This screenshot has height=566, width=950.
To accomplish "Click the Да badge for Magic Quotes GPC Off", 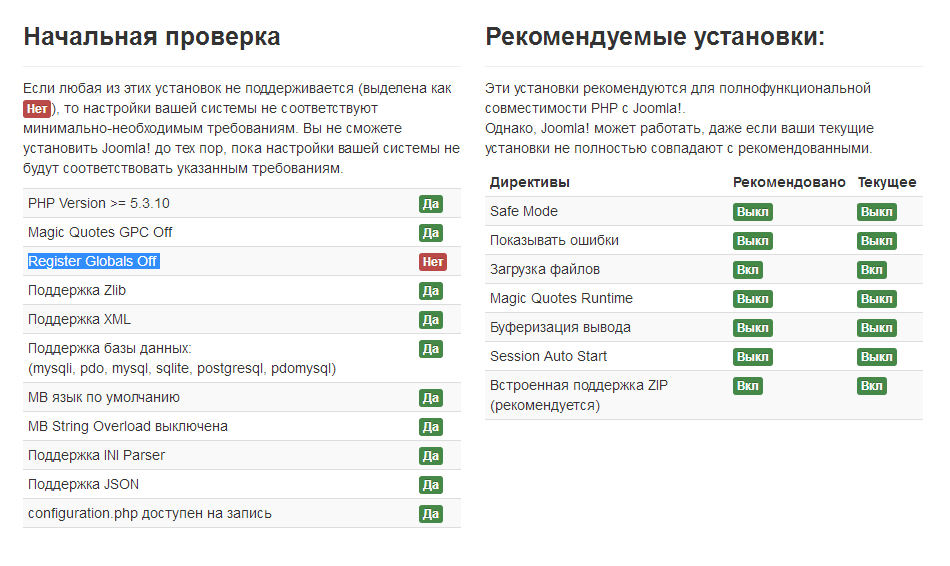I will 431,233.
